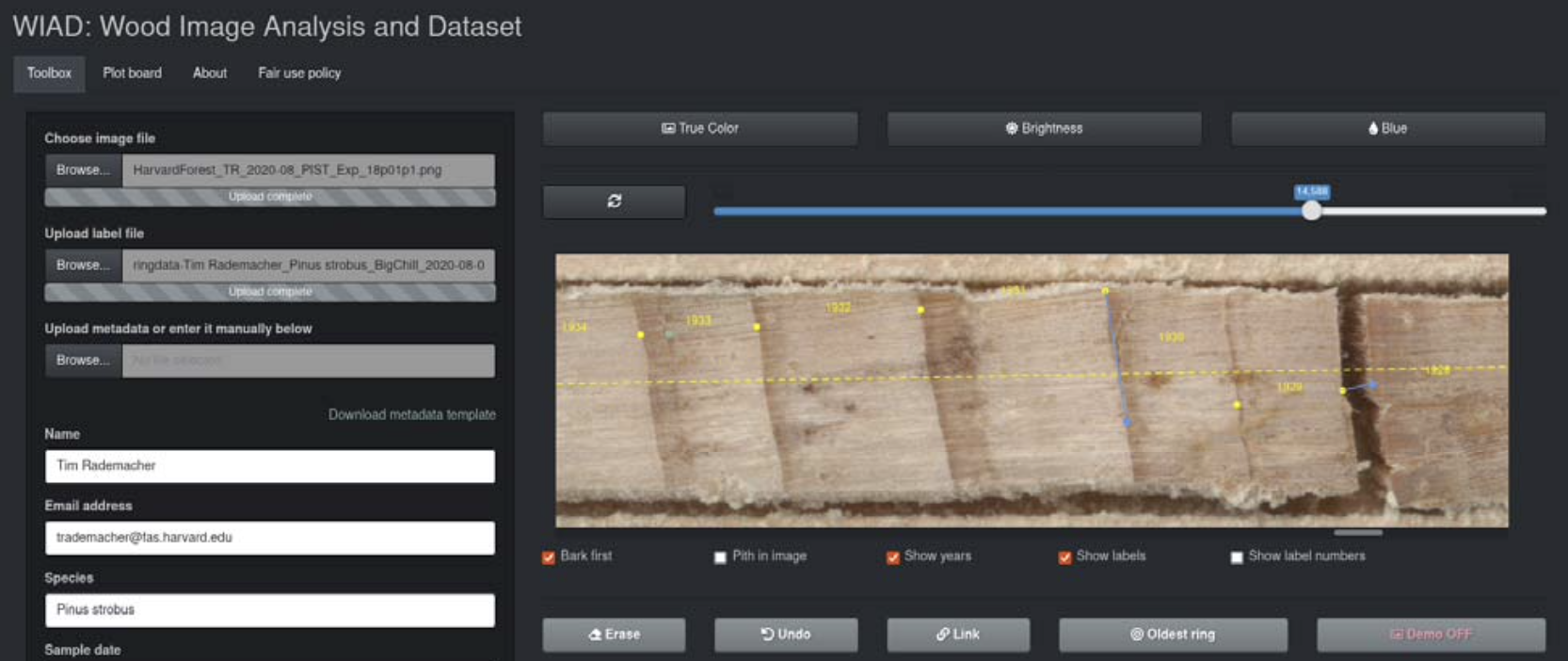
Task: Click Browse for the label file
Action: point(83,266)
